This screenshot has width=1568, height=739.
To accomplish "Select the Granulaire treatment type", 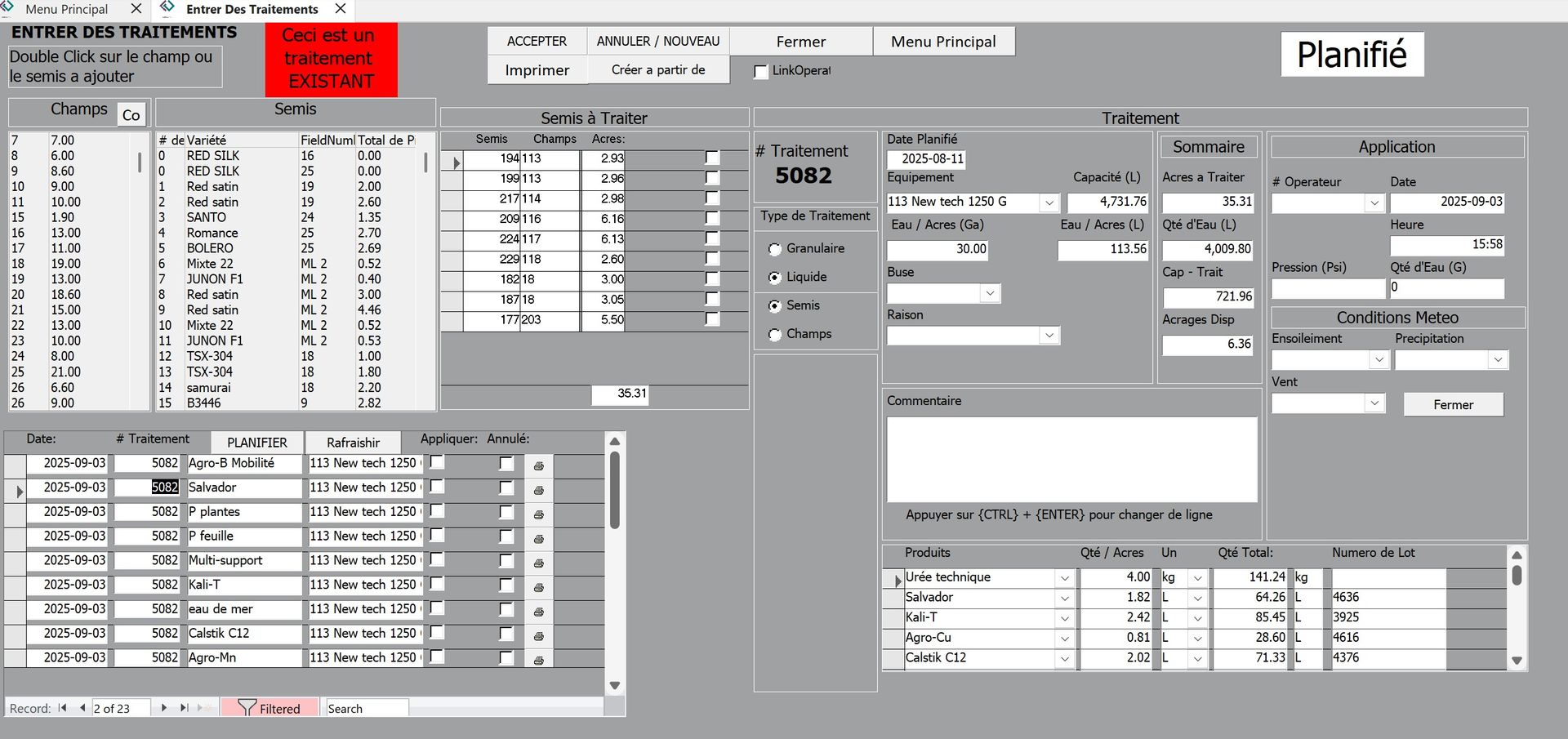I will point(775,249).
